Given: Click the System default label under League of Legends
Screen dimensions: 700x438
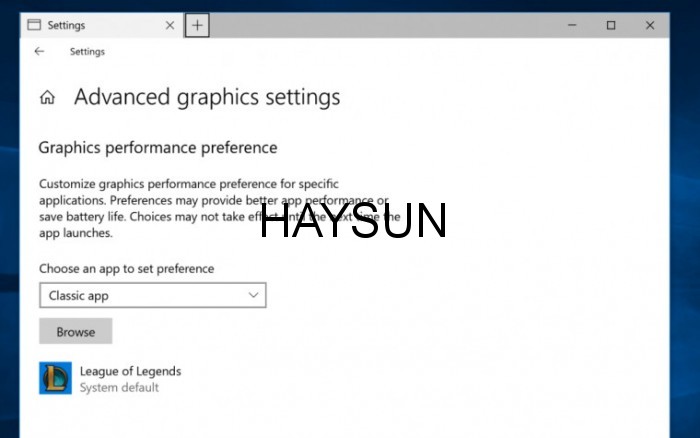Looking at the screenshot, I should [x=119, y=387].
